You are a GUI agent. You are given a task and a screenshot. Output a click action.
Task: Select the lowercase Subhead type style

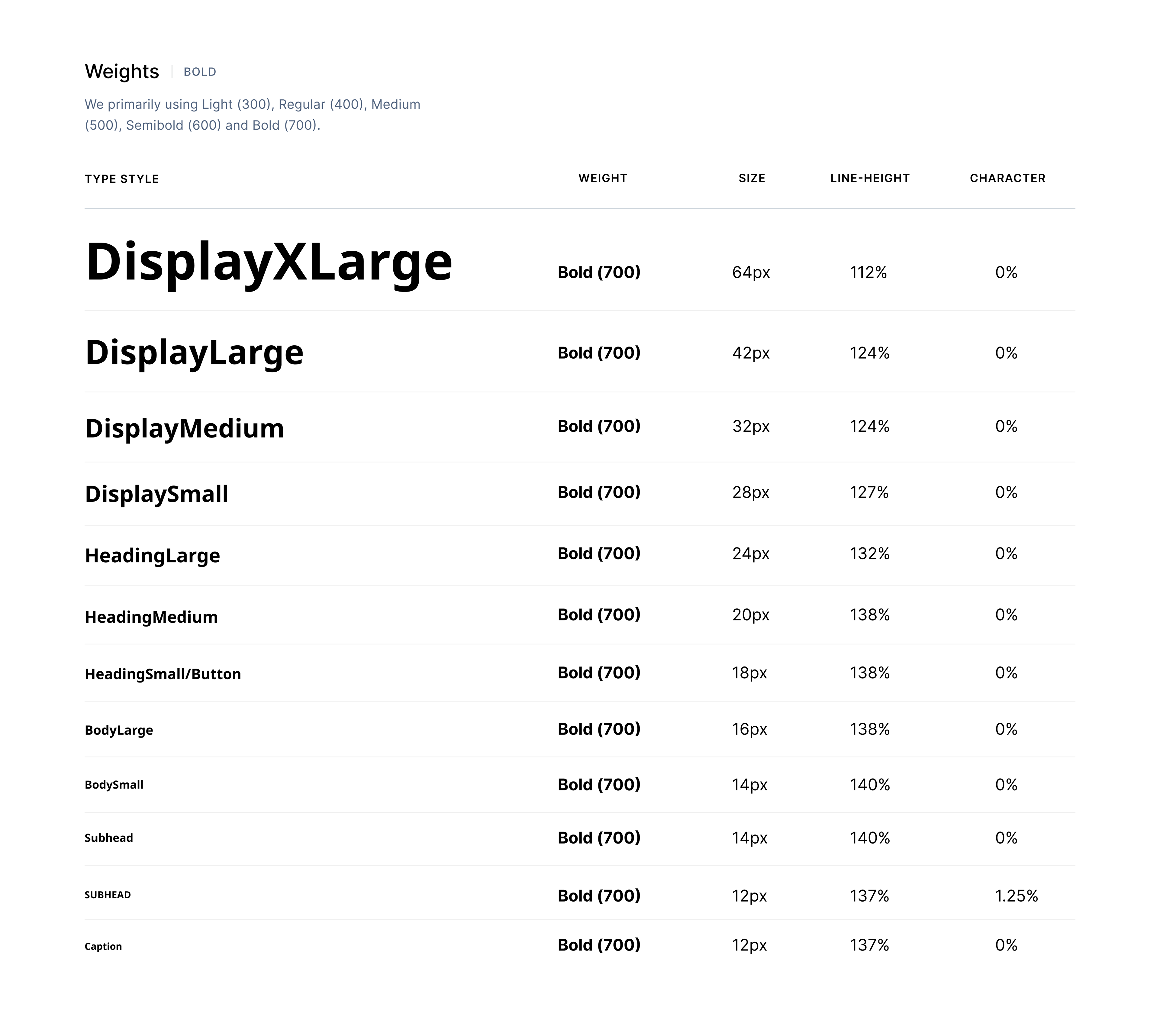[x=109, y=838]
